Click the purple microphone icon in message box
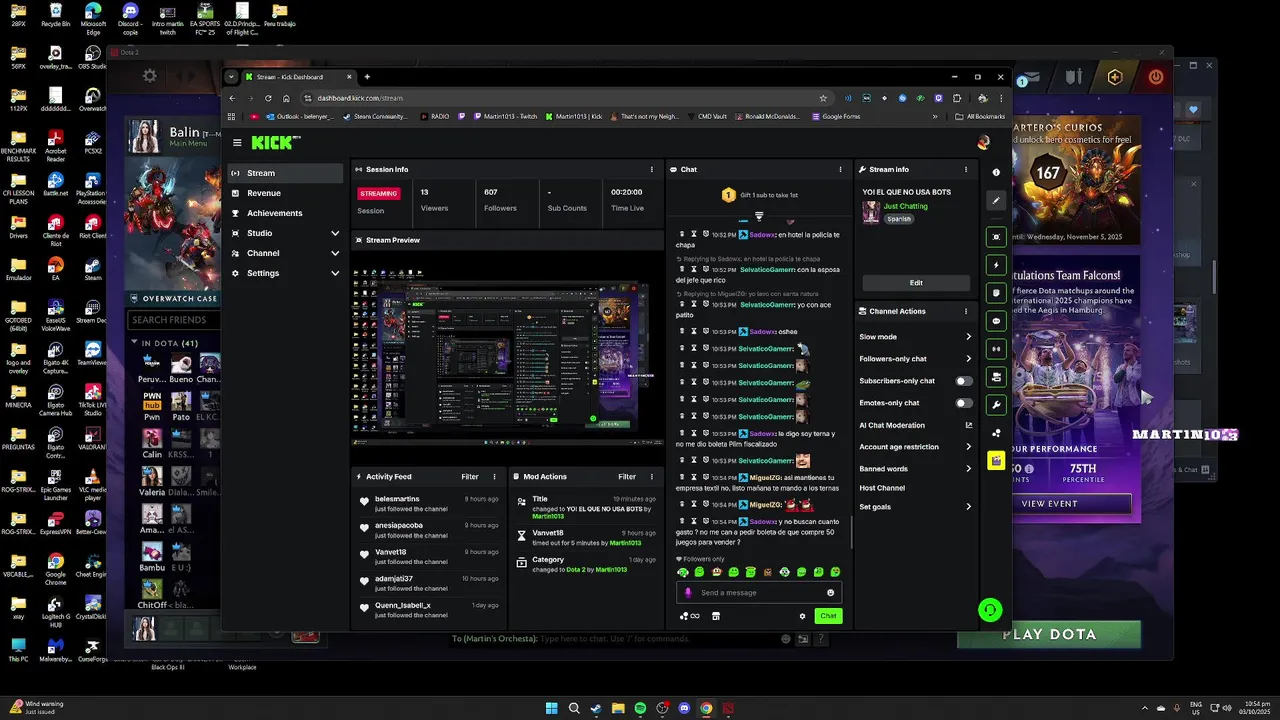1280x720 pixels. point(687,592)
